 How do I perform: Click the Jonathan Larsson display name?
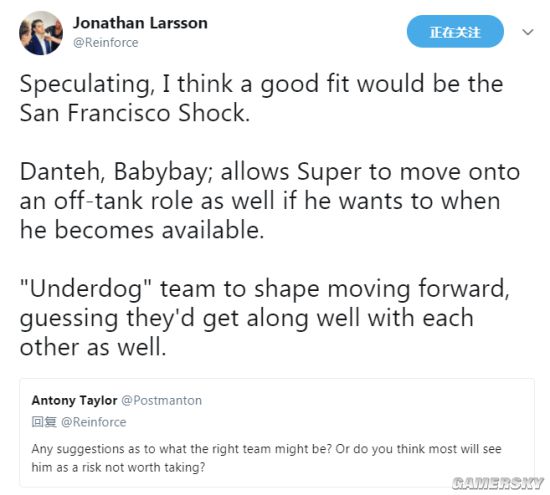(x=140, y=23)
